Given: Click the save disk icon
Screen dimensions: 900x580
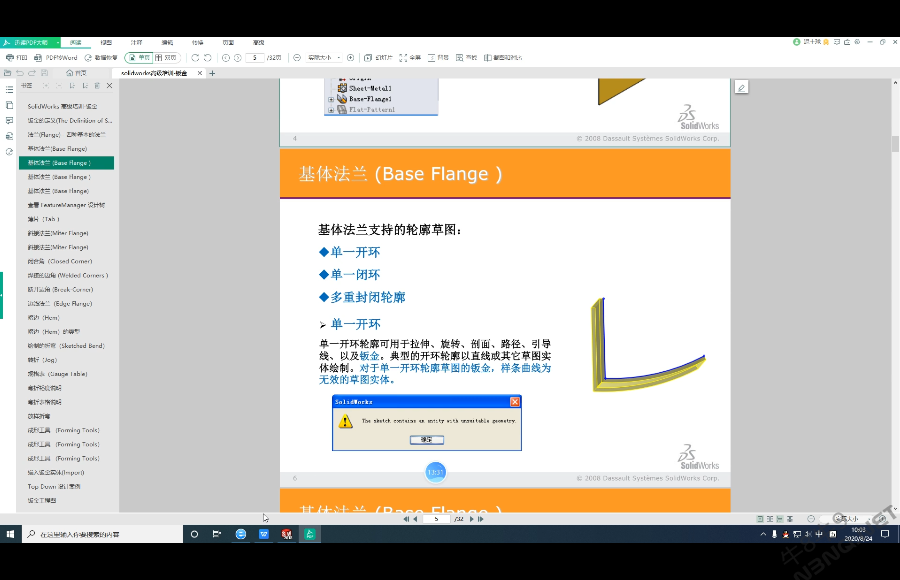Looking at the screenshot, I should pos(45,73).
